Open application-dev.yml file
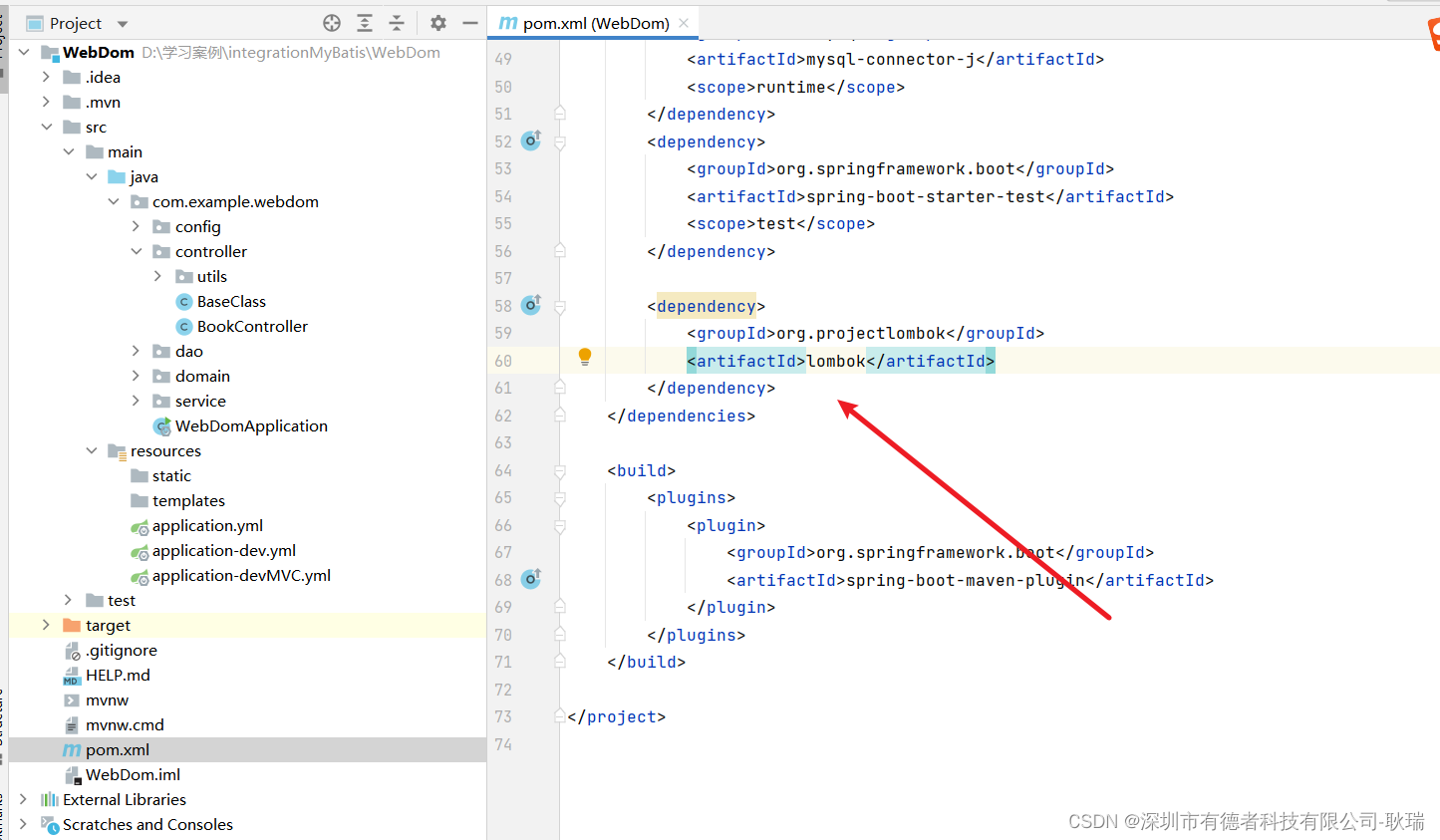This screenshot has height=840, width=1440. (224, 550)
